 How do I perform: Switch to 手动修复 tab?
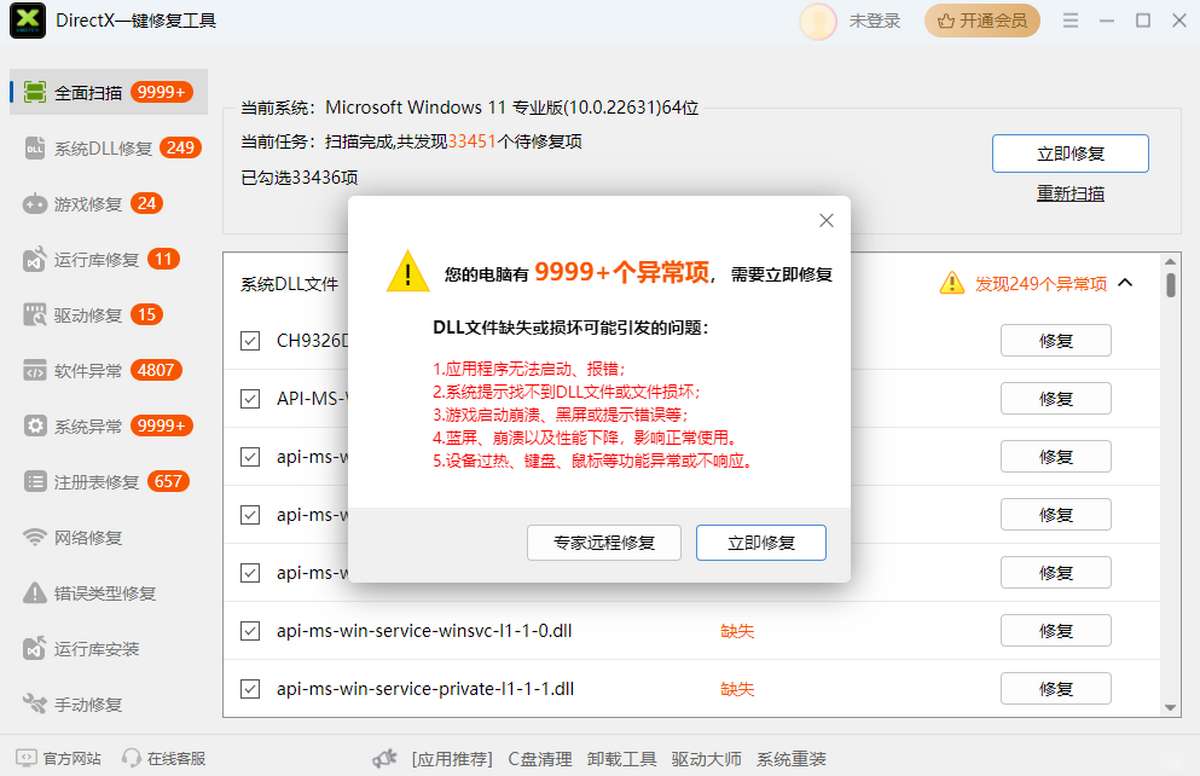108,704
